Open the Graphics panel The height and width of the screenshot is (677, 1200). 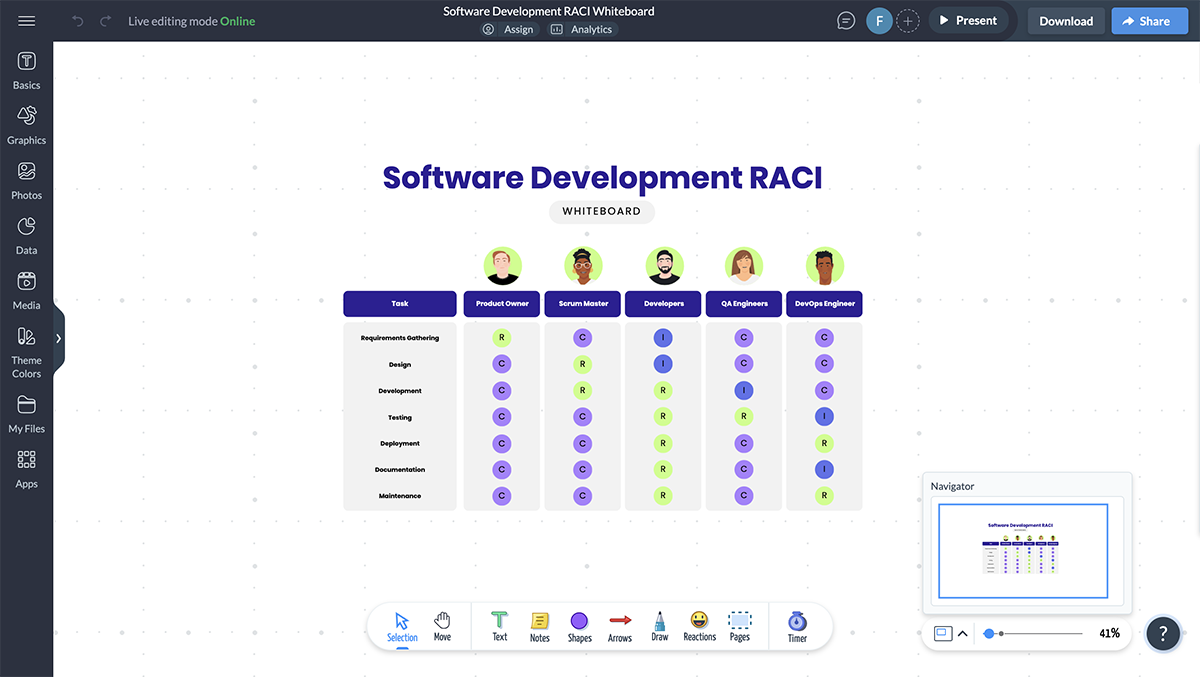pos(27,125)
